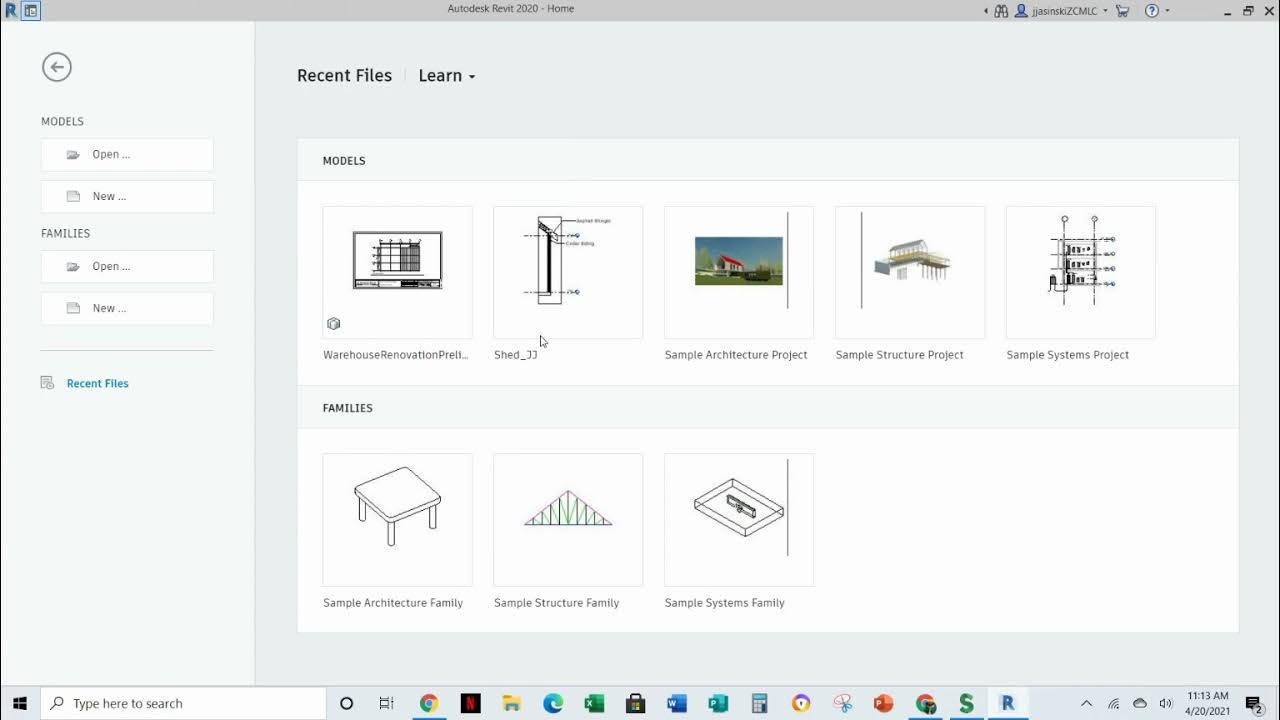Click New under FAMILIES

(x=127, y=309)
